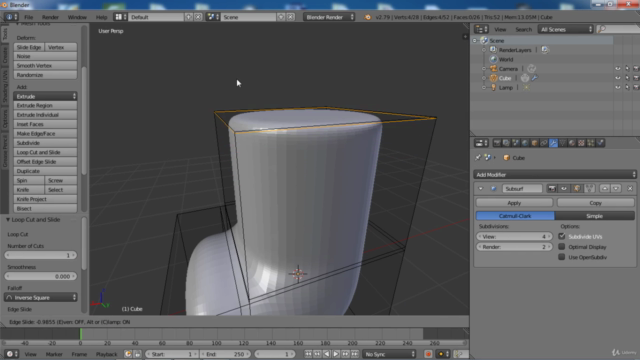The height and width of the screenshot is (360, 640).
Task: Click the Lamp data icon in outliner
Action: tap(526, 87)
